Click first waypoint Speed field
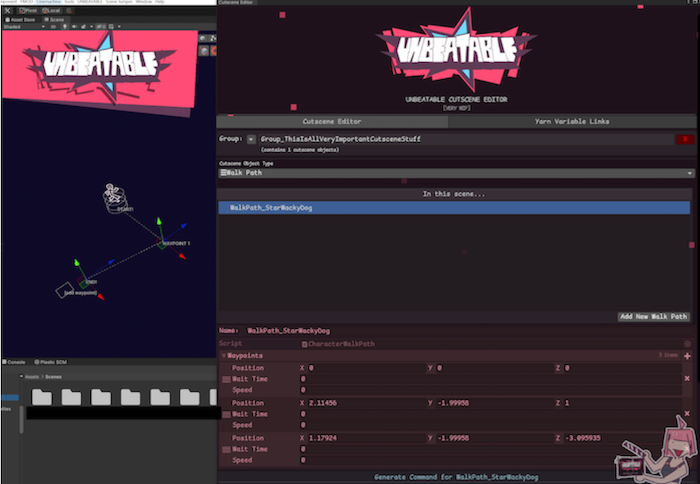700x484 pixels. point(491,390)
